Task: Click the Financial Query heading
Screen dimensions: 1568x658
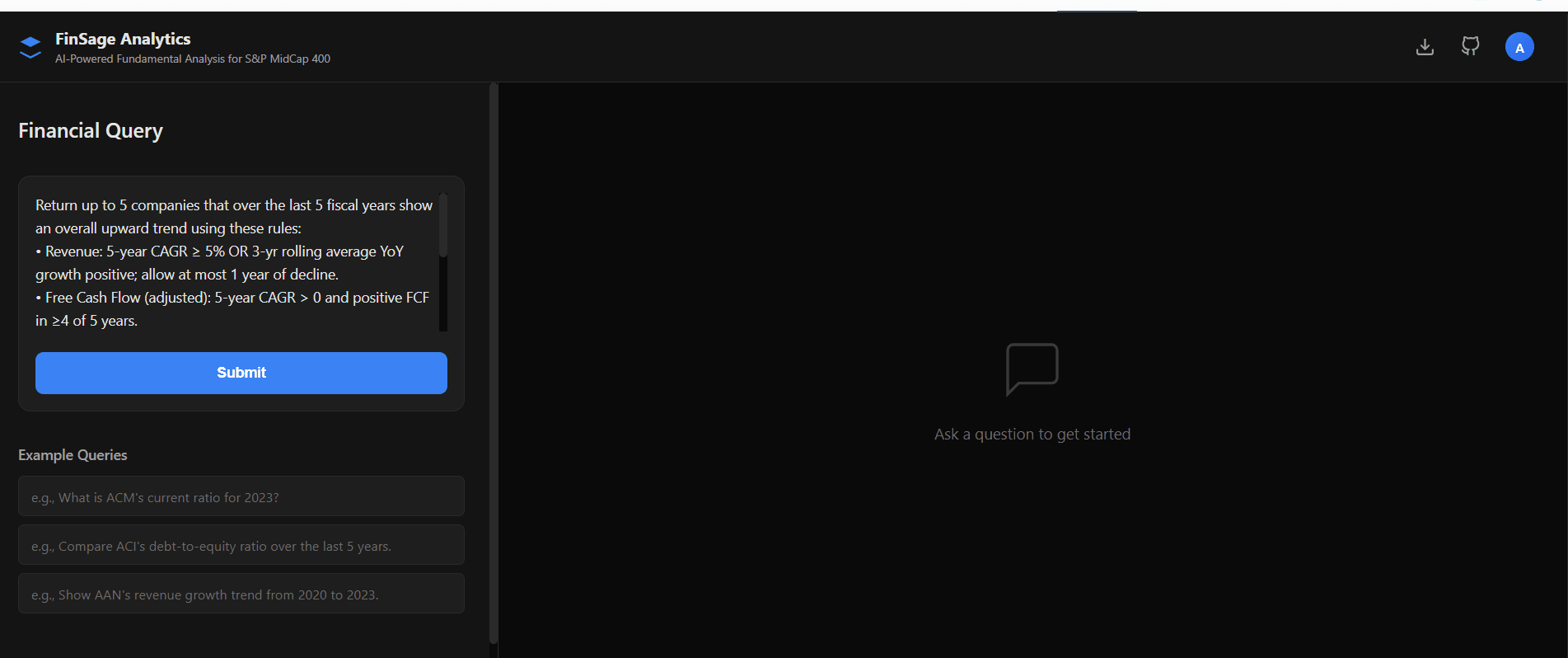Action: (x=91, y=131)
